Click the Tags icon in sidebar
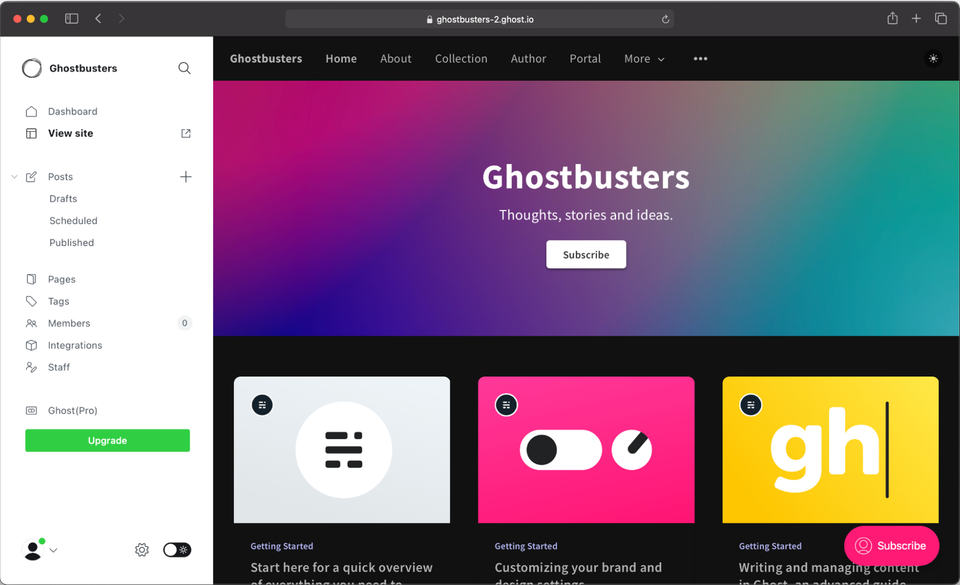 31,301
